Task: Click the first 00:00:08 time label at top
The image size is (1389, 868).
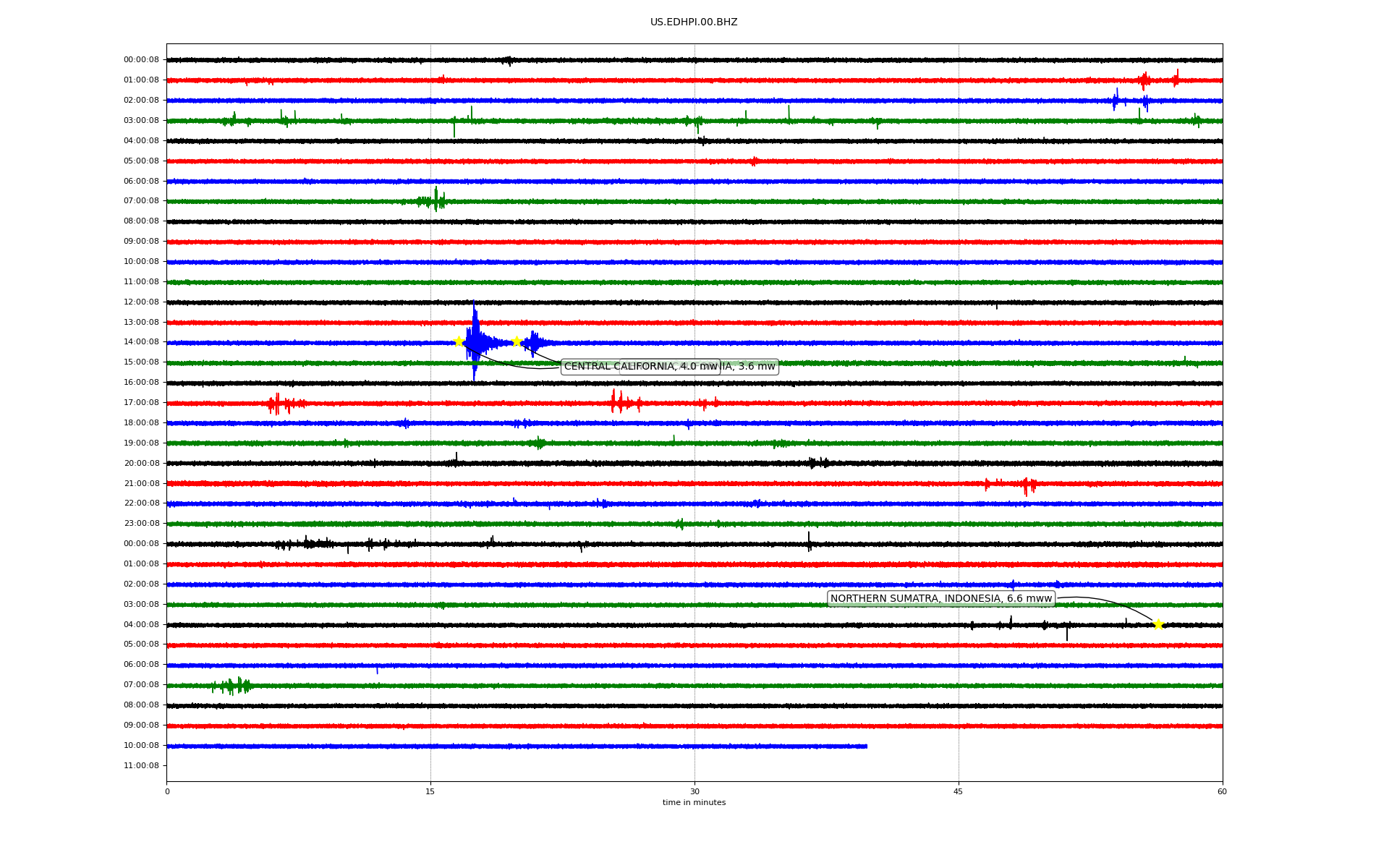Action: click(x=141, y=60)
